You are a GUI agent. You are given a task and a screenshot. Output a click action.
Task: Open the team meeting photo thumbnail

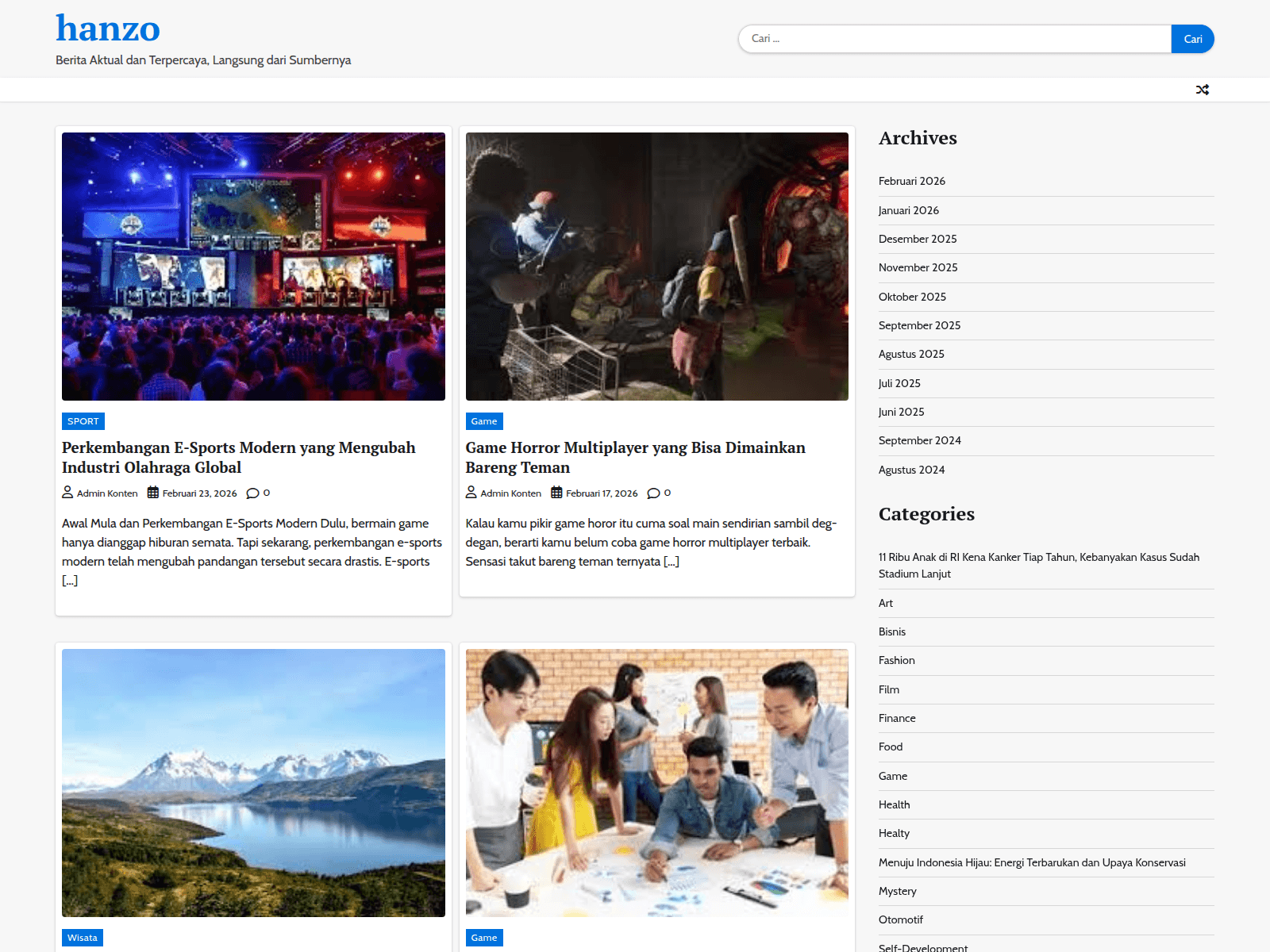click(657, 783)
